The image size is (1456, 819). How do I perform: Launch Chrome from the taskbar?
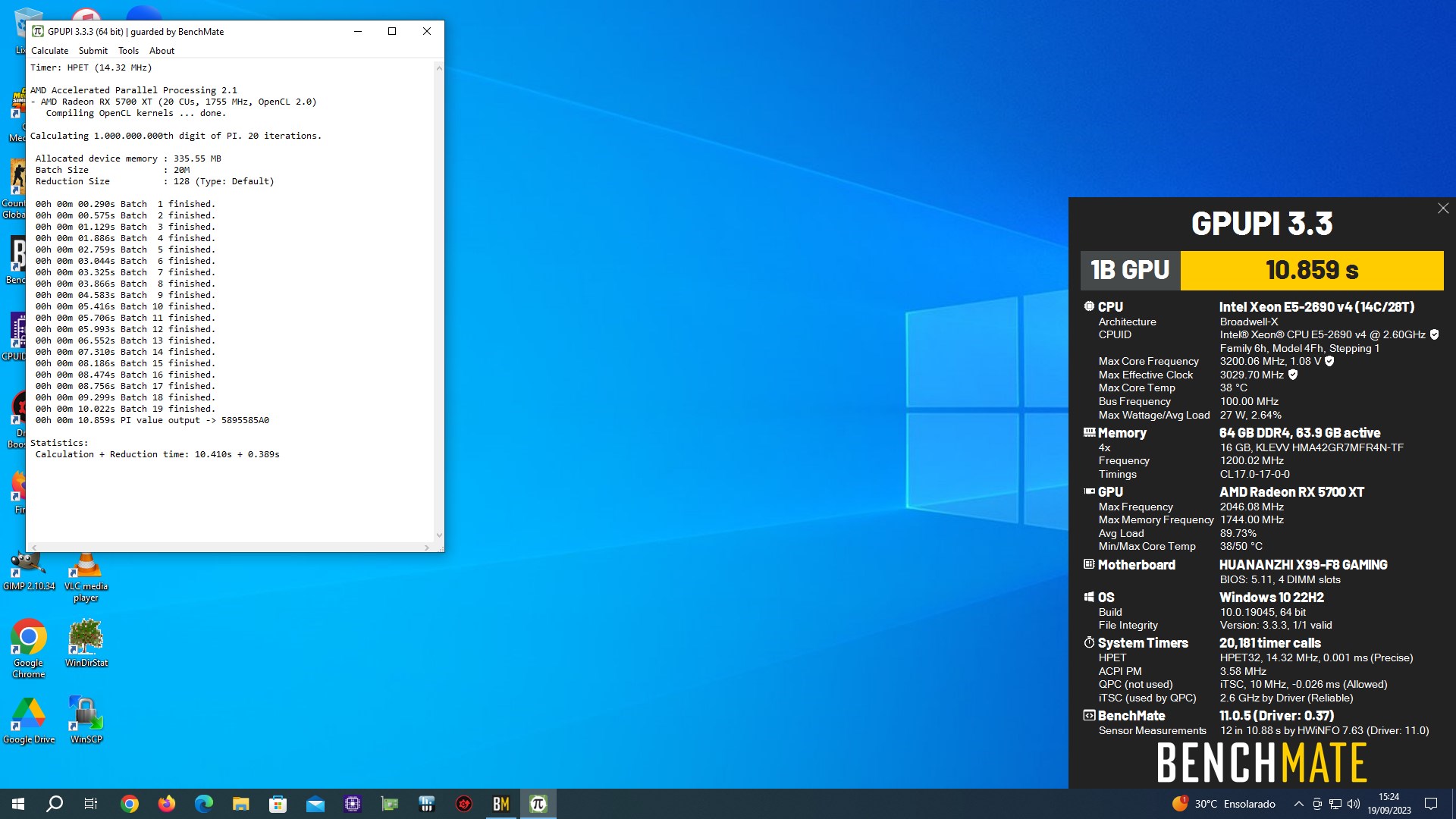[x=130, y=804]
